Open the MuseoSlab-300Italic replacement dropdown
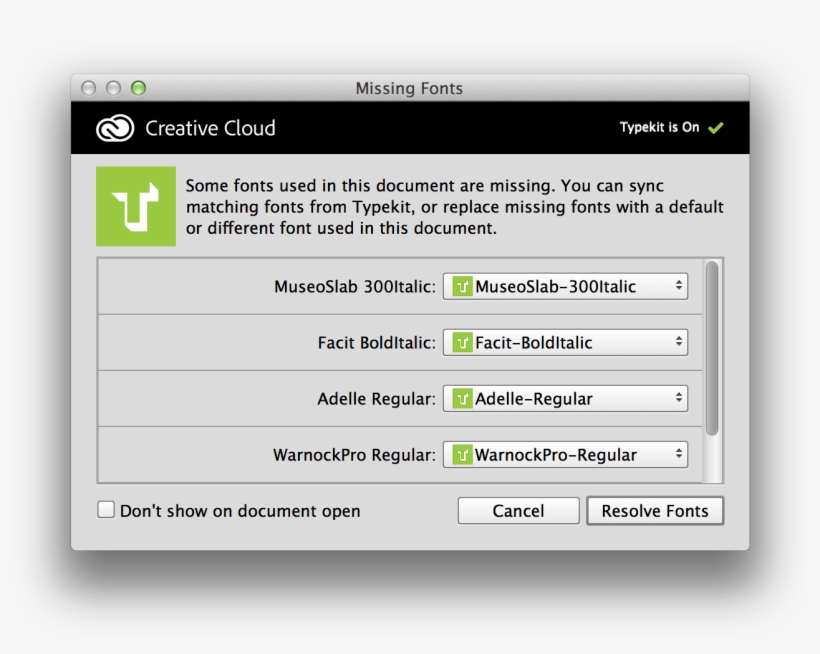Viewport: 820px width, 654px height. coord(565,286)
